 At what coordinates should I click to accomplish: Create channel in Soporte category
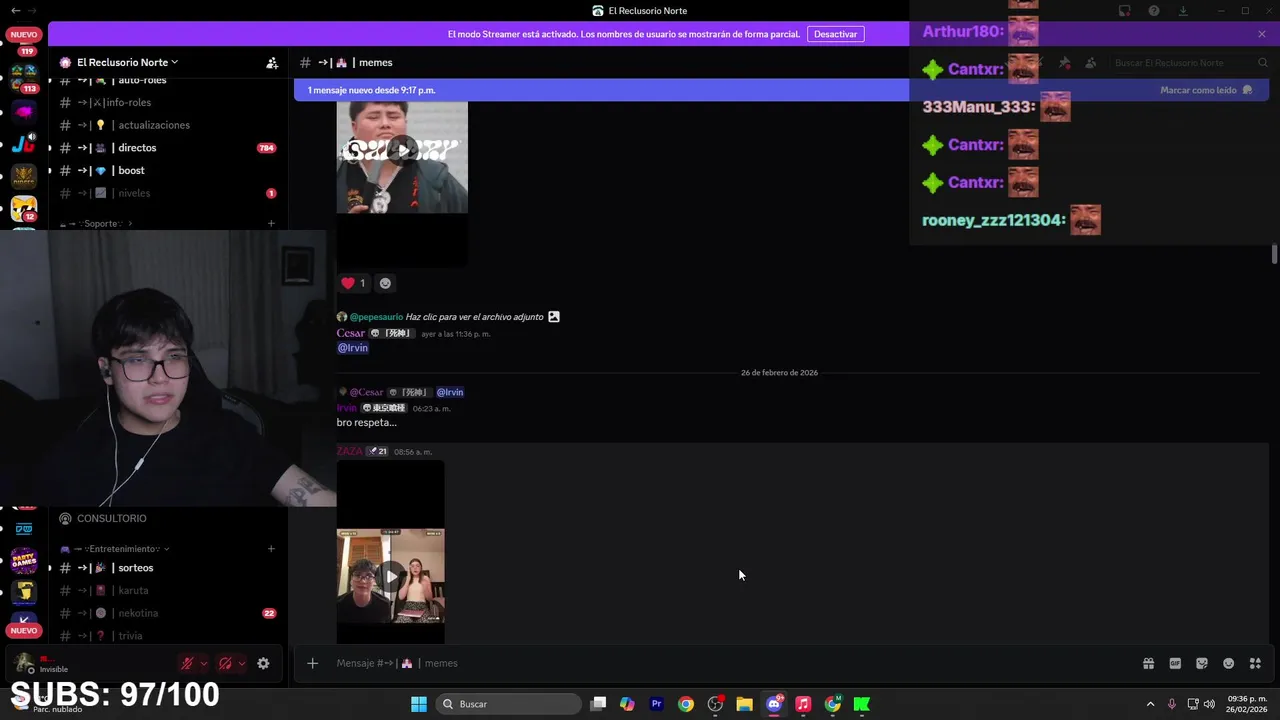tap(271, 223)
